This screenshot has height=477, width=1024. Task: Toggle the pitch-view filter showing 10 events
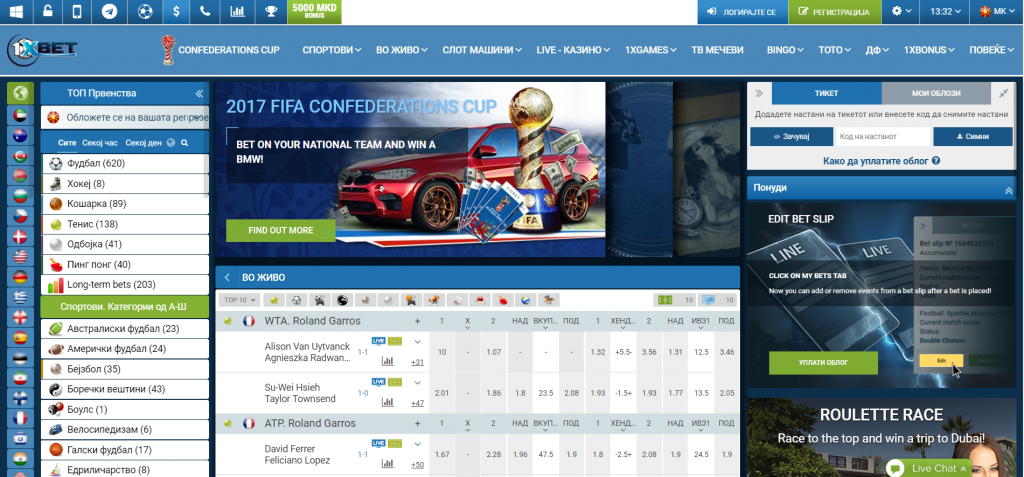pyautogui.click(x=675, y=300)
